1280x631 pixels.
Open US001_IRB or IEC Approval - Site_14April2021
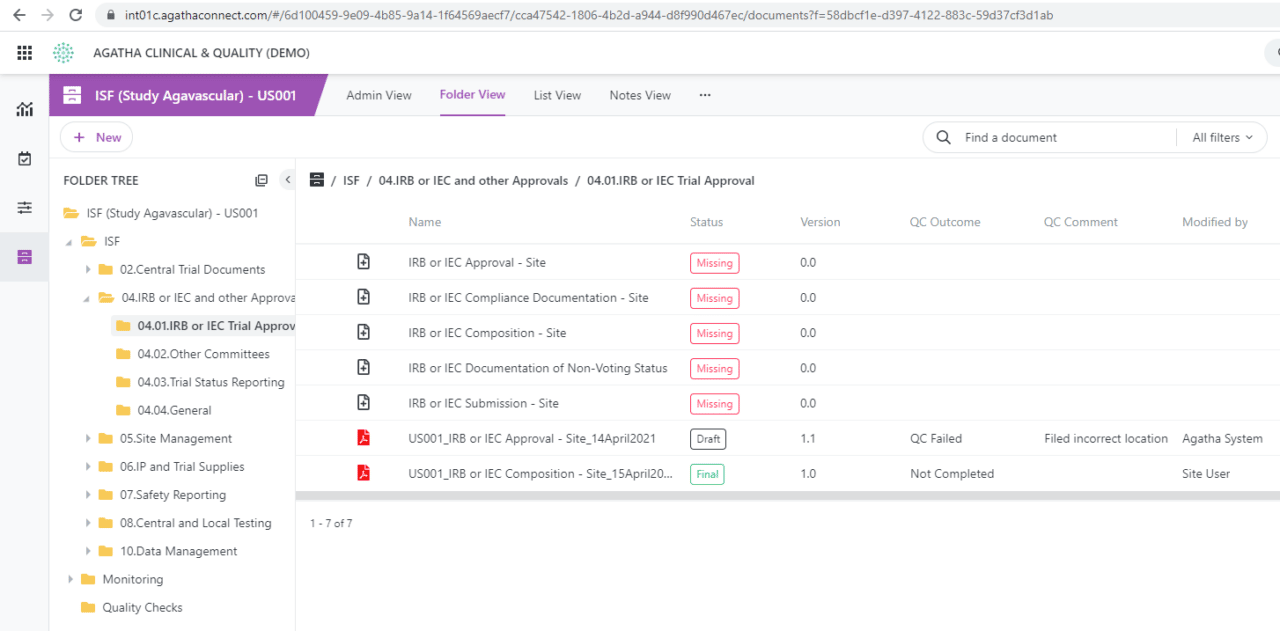click(x=532, y=438)
